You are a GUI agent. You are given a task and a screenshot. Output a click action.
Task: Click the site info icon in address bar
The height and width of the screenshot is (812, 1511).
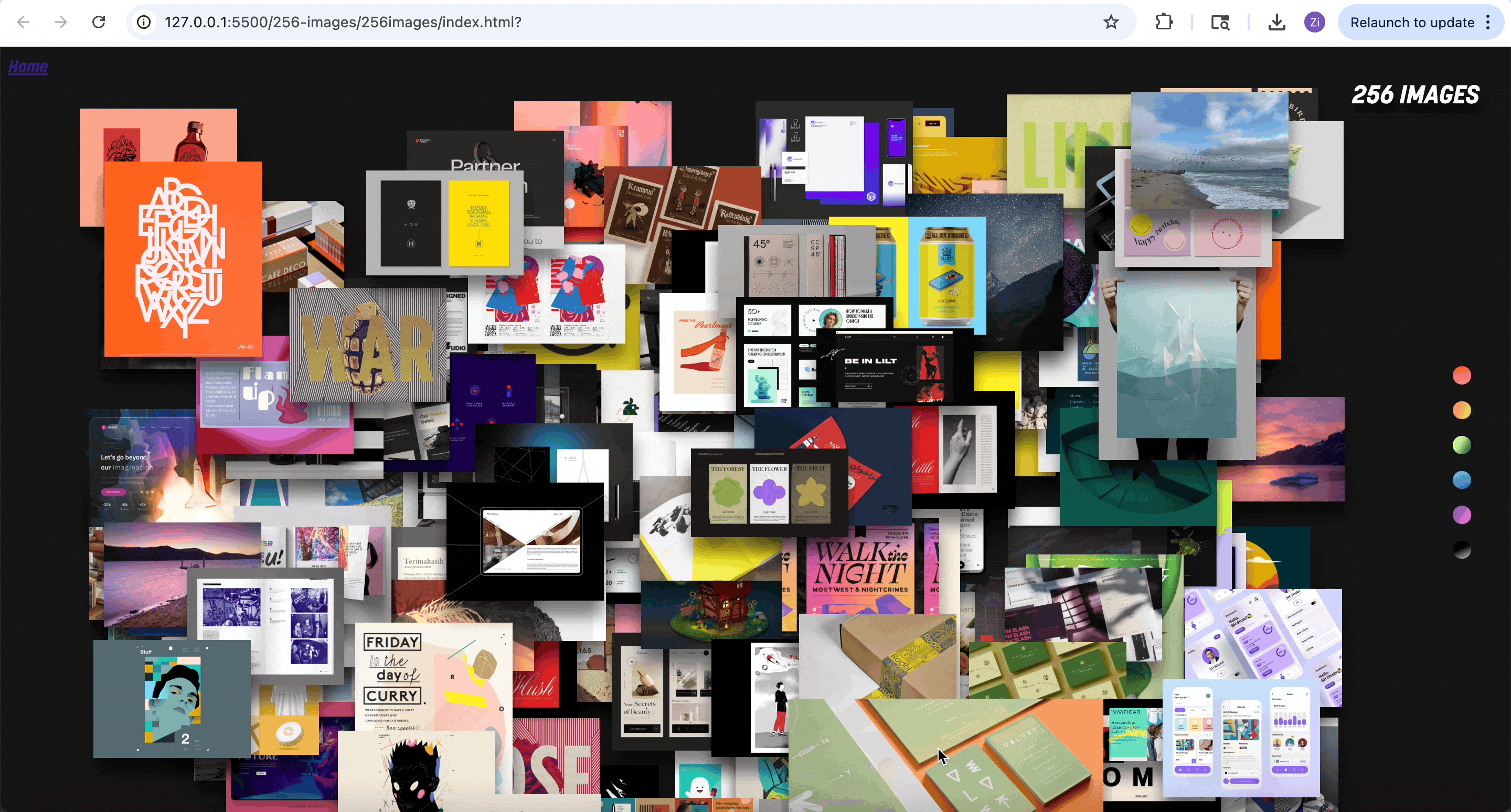click(x=144, y=22)
